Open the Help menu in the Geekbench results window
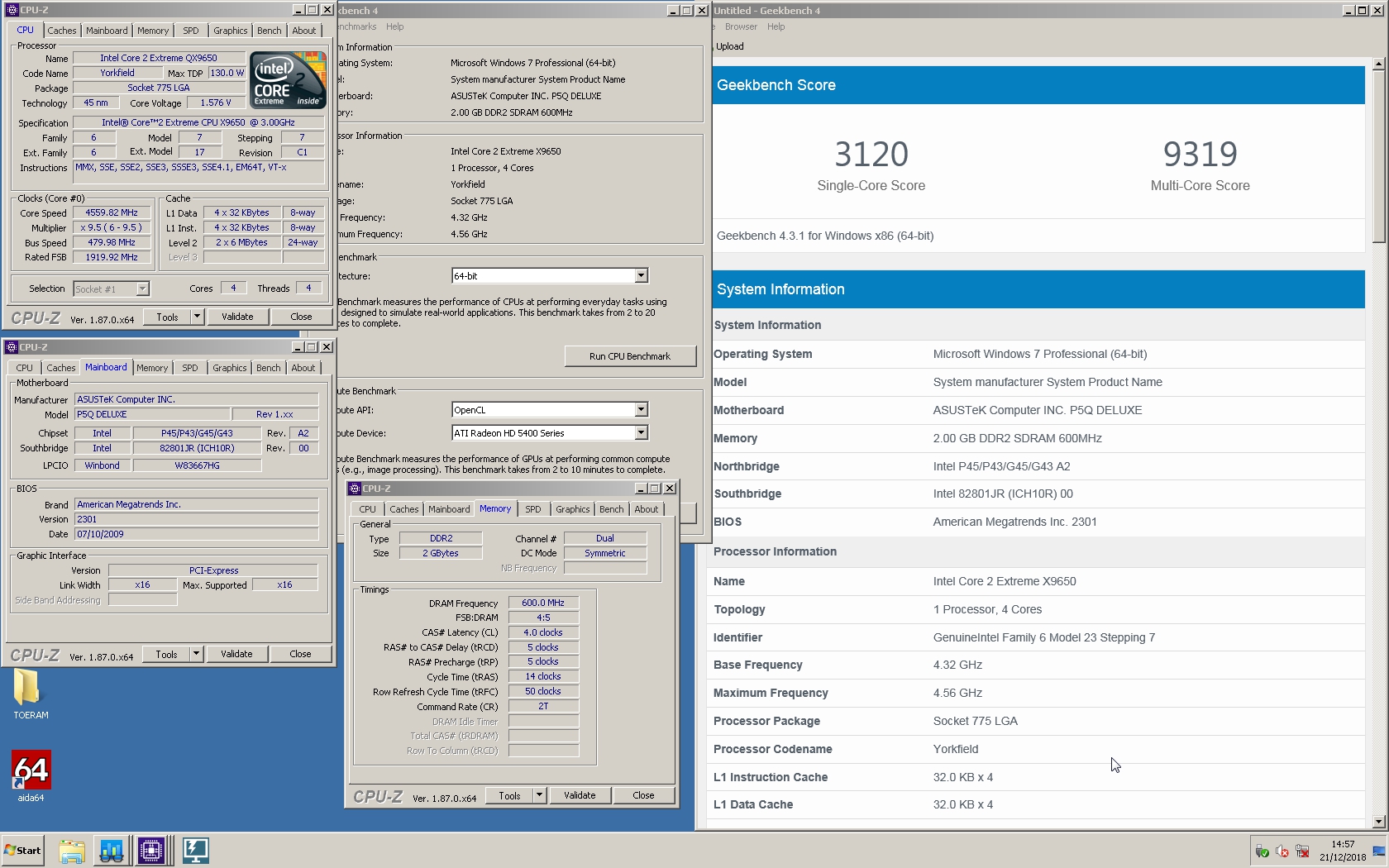The image size is (1389, 868). (x=776, y=26)
